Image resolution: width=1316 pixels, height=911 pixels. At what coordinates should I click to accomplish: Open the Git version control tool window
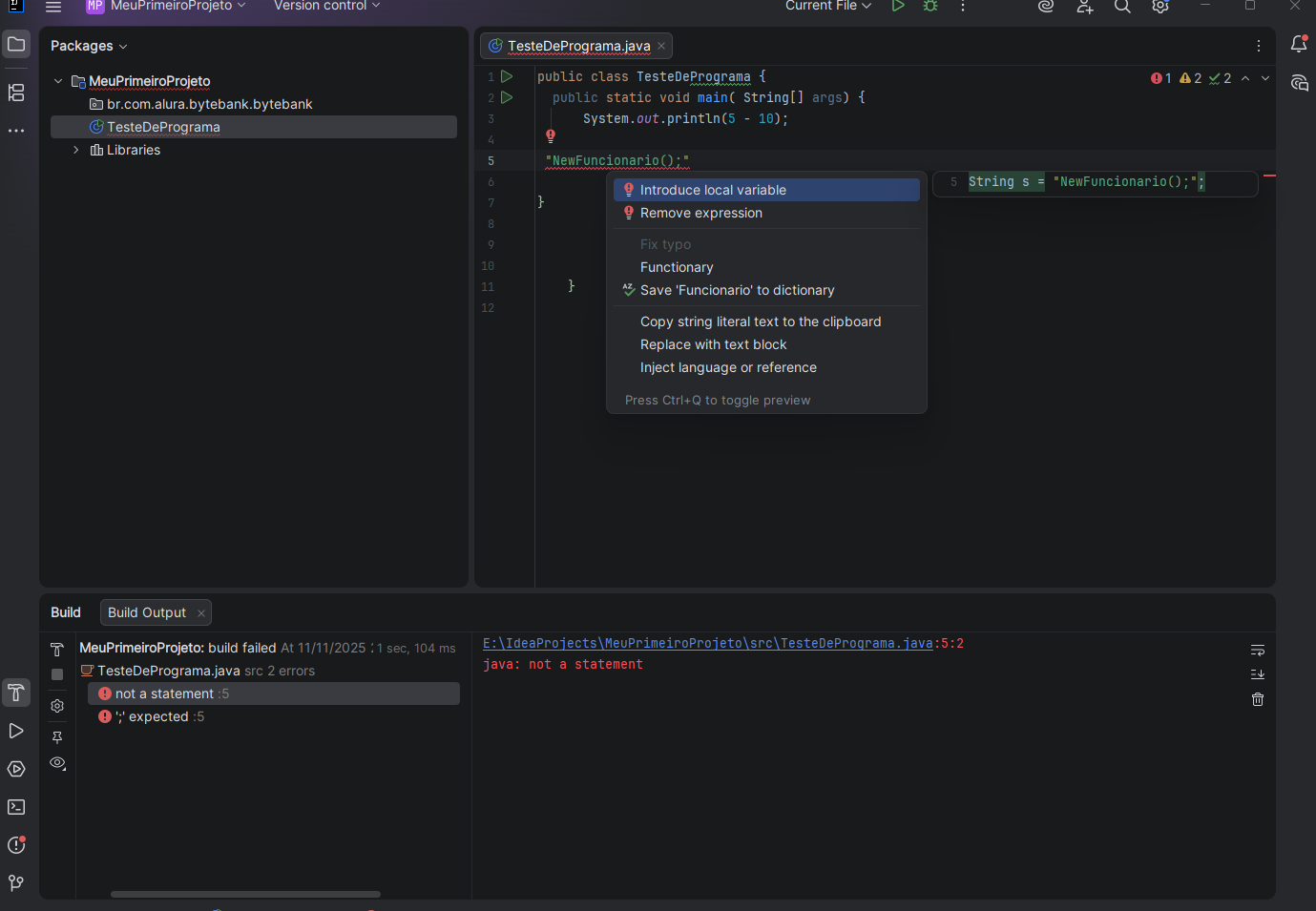point(16,883)
